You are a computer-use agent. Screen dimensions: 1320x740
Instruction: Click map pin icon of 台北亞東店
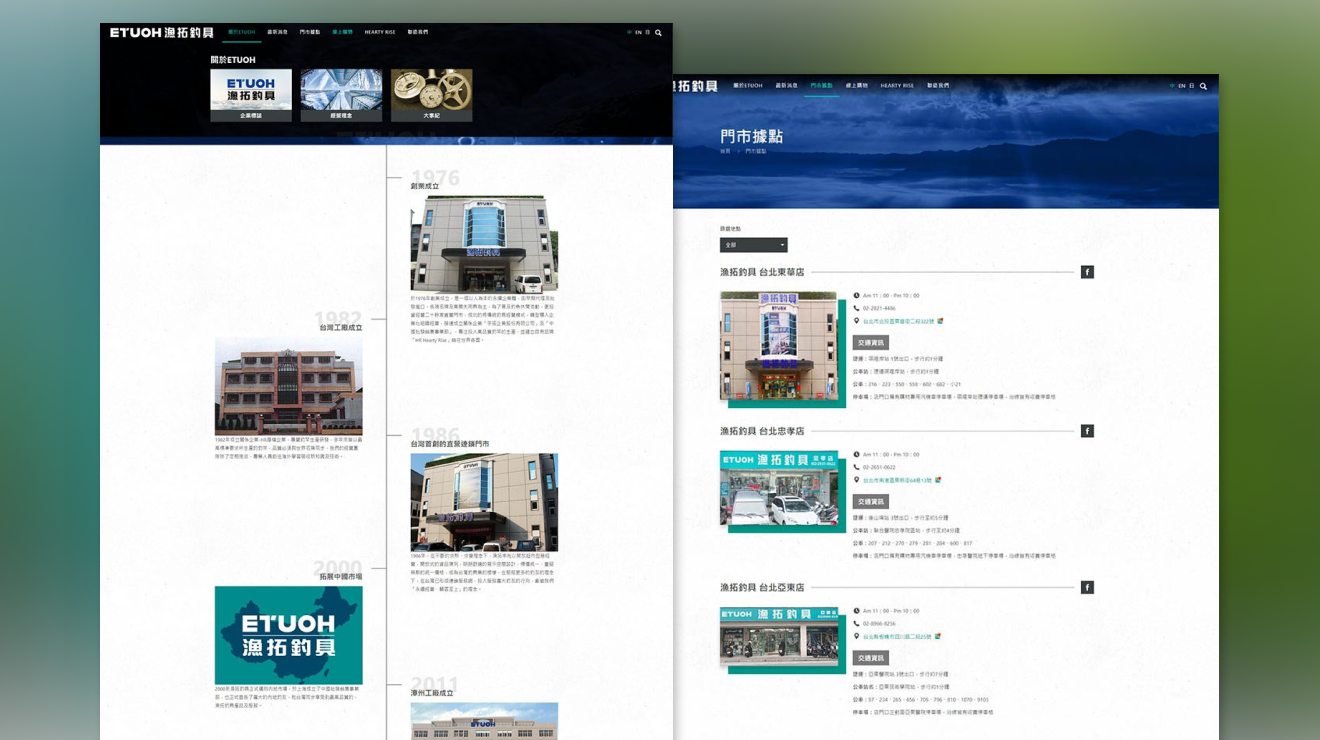857,636
